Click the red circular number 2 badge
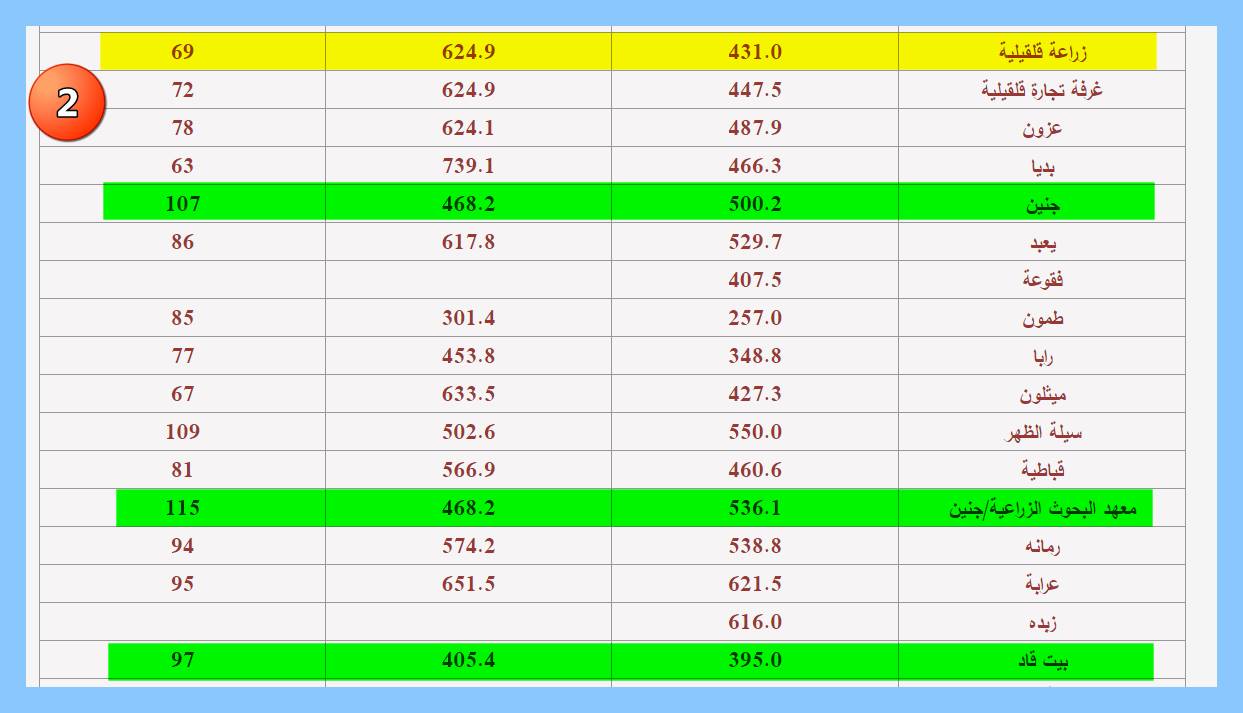This screenshot has height=713, width=1243. 67,103
